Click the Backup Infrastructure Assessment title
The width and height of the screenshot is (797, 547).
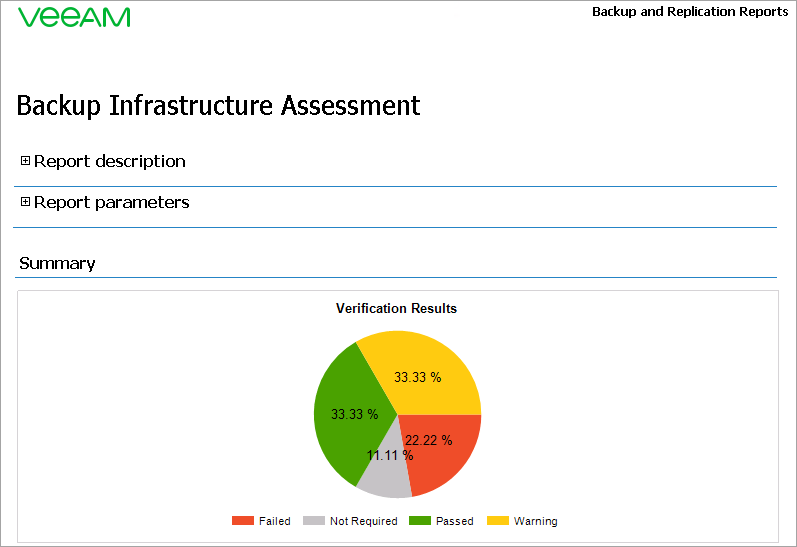pyautogui.click(x=219, y=106)
